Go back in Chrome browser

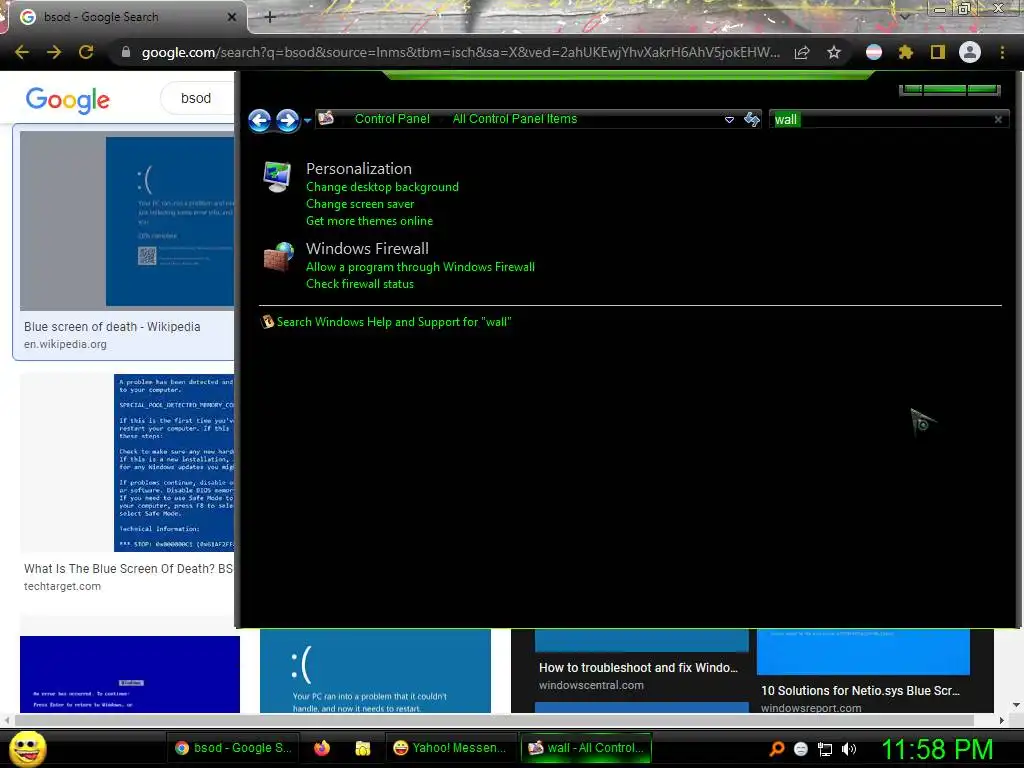click(22, 52)
